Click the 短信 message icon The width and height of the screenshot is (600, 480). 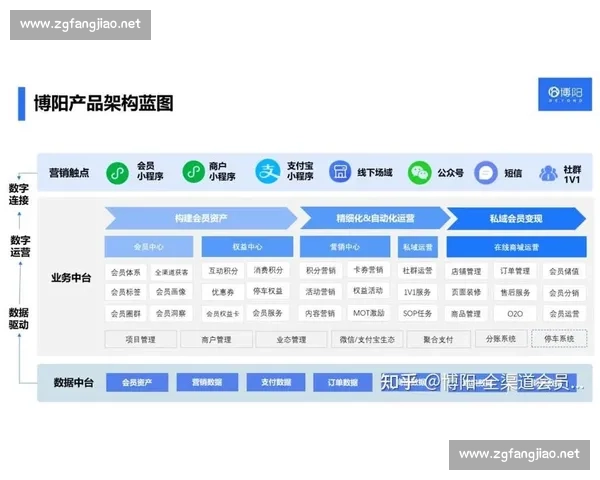point(486,172)
